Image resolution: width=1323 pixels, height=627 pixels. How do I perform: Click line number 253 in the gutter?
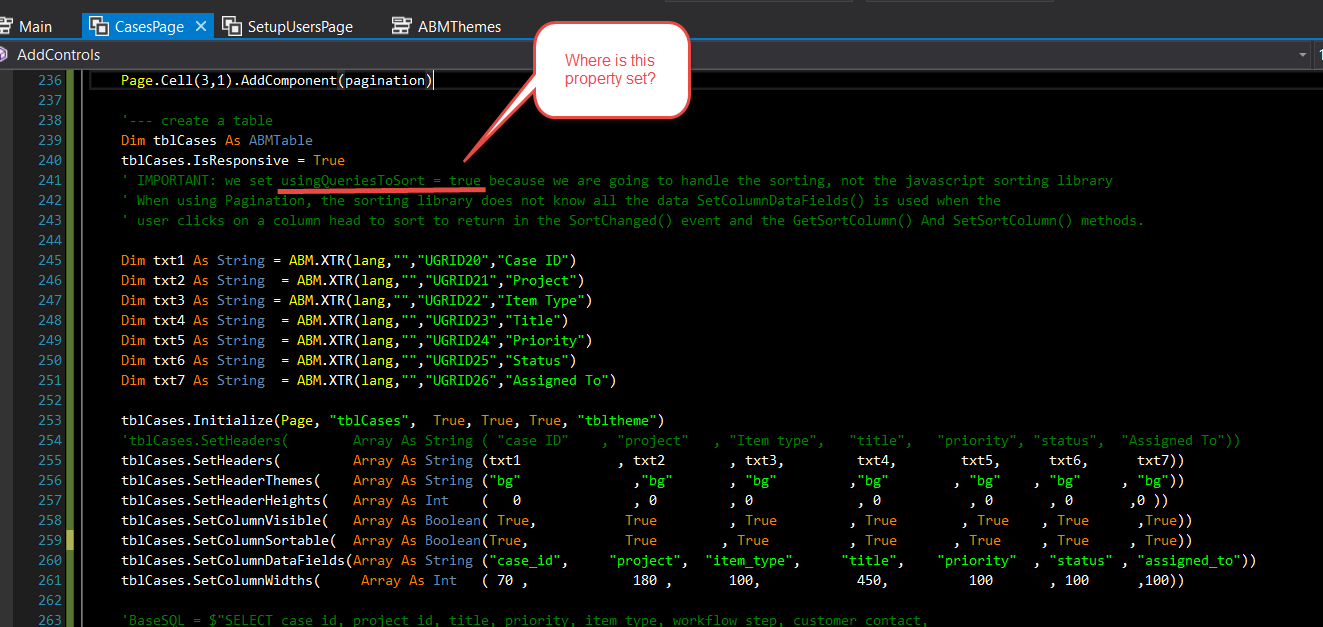[48, 420]
